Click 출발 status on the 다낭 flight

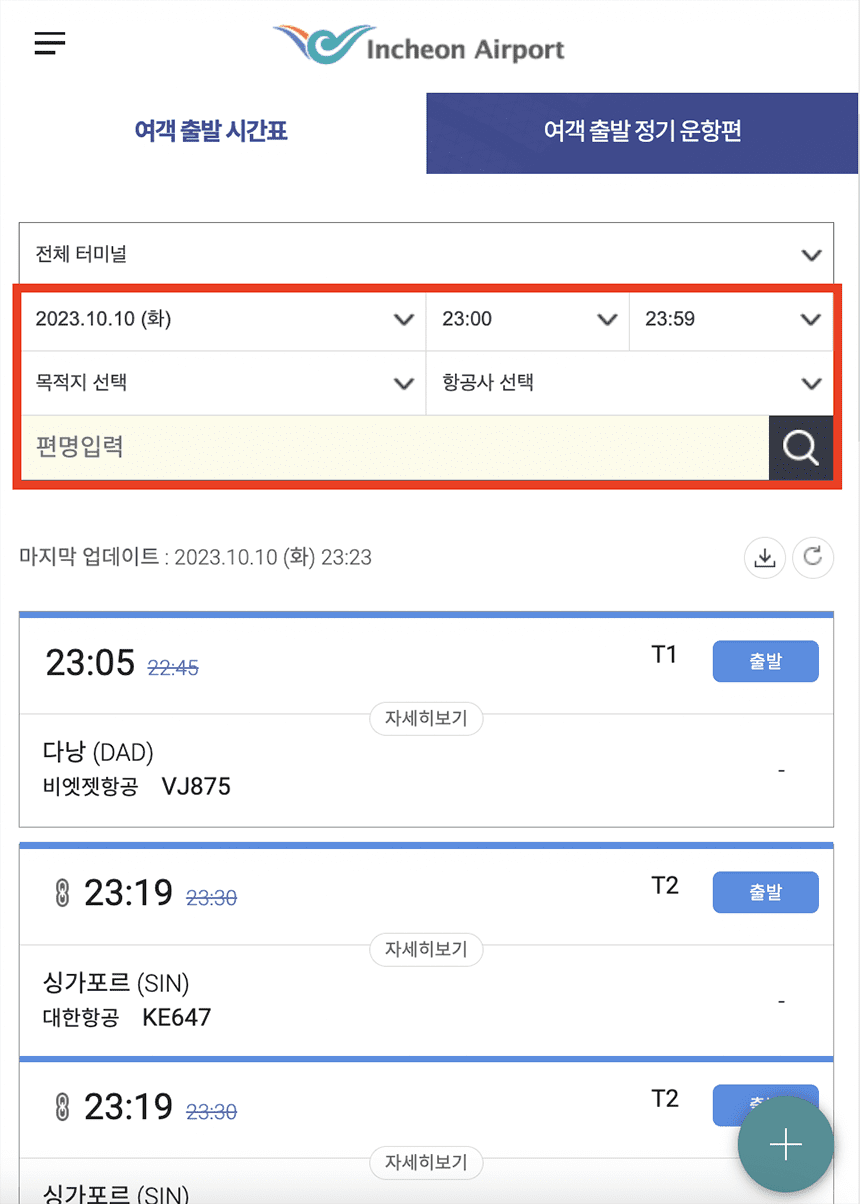point(765,661)
